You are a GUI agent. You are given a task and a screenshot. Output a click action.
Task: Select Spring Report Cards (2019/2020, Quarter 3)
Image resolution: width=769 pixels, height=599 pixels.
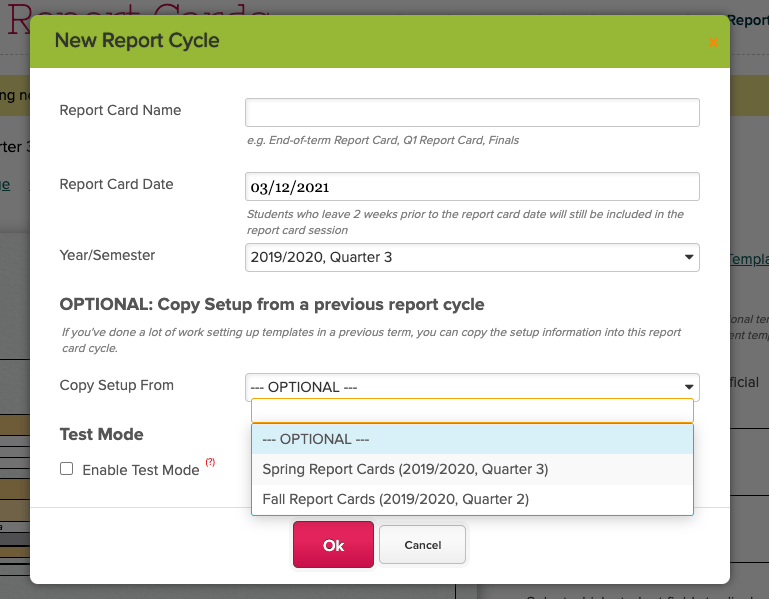click(x=472, y=469)
